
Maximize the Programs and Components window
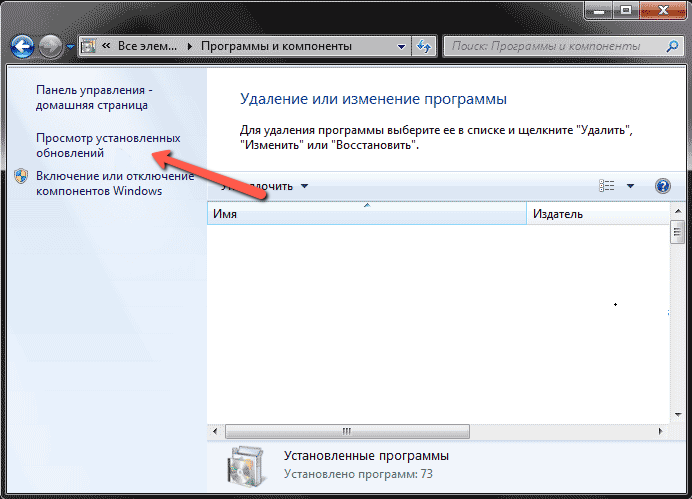[x=626, y=10]
